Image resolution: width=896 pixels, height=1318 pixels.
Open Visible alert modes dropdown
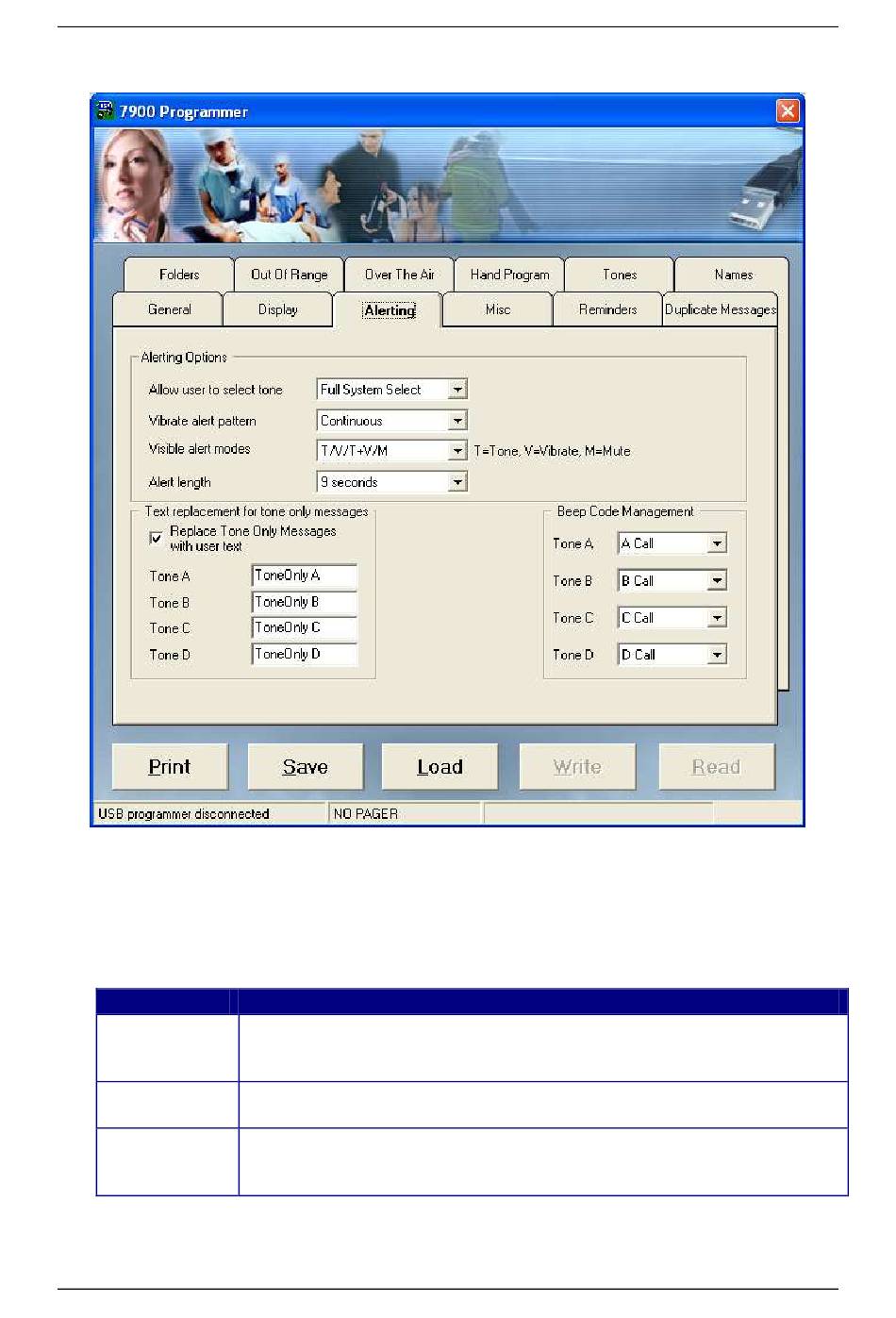tap(457, 451)
